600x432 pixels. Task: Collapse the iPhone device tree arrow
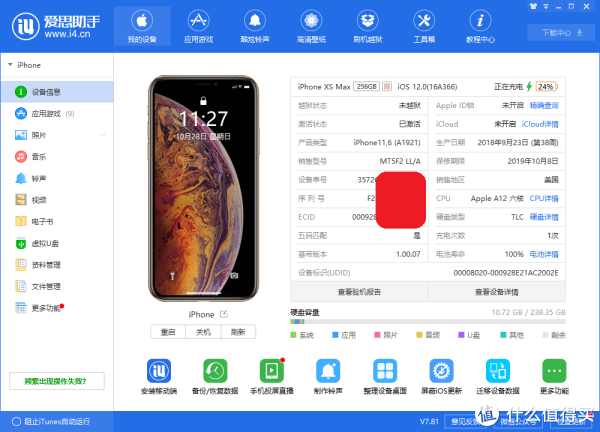[10, 65]
